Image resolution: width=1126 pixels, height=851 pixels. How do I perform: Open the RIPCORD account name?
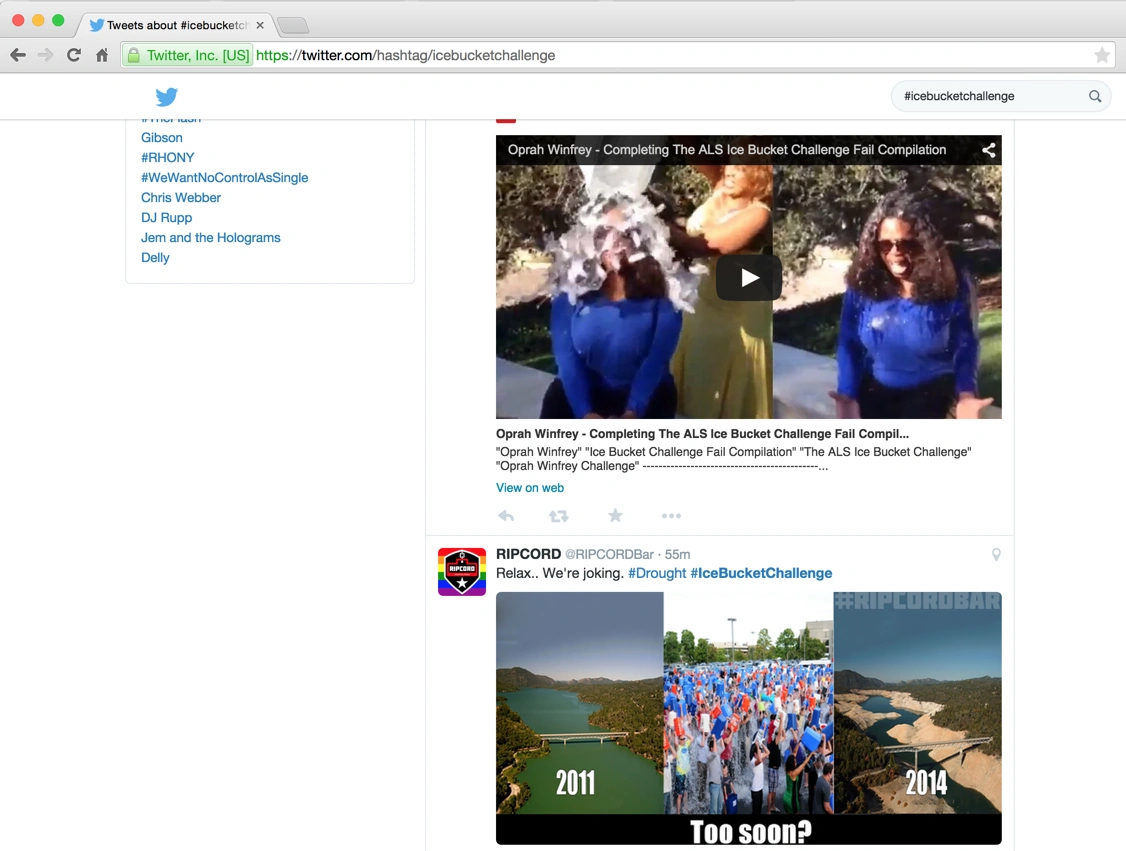coord(529,554)
